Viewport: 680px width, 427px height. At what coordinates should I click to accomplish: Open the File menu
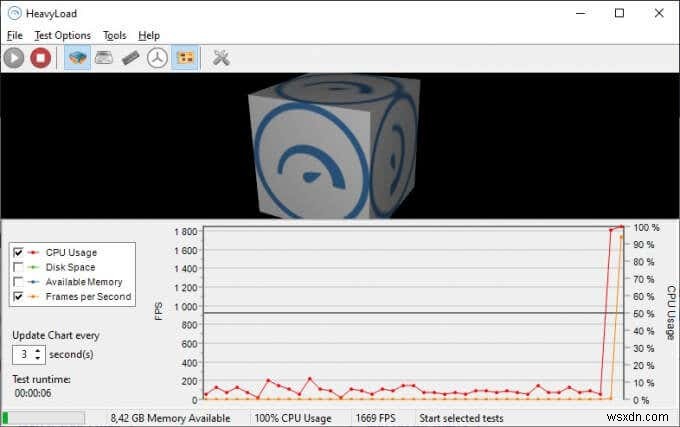(x=15, y=36)
